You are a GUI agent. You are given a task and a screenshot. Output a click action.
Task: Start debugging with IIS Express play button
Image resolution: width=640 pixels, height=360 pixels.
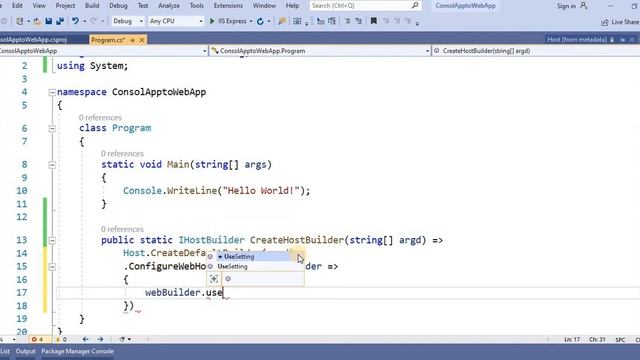(x=212, y=21)
